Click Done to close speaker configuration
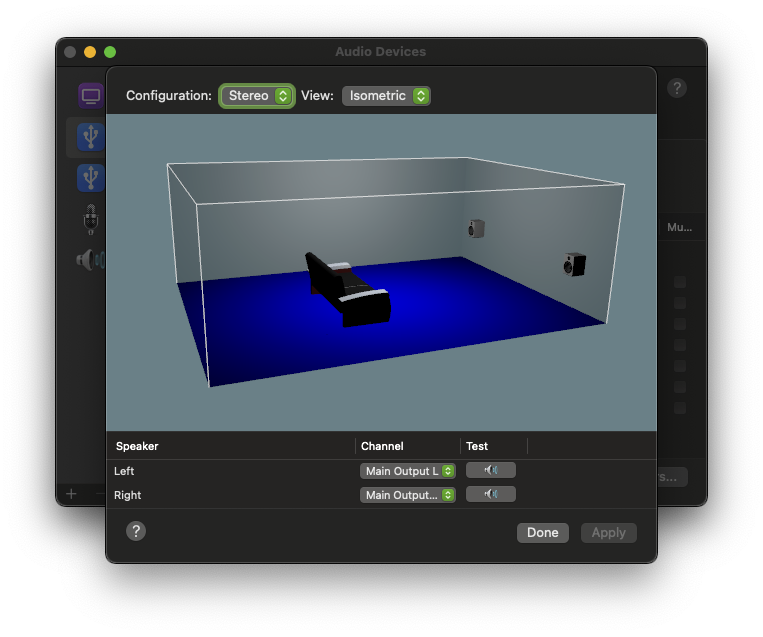The width and height of the screenshot is (763, 637). 542,532
